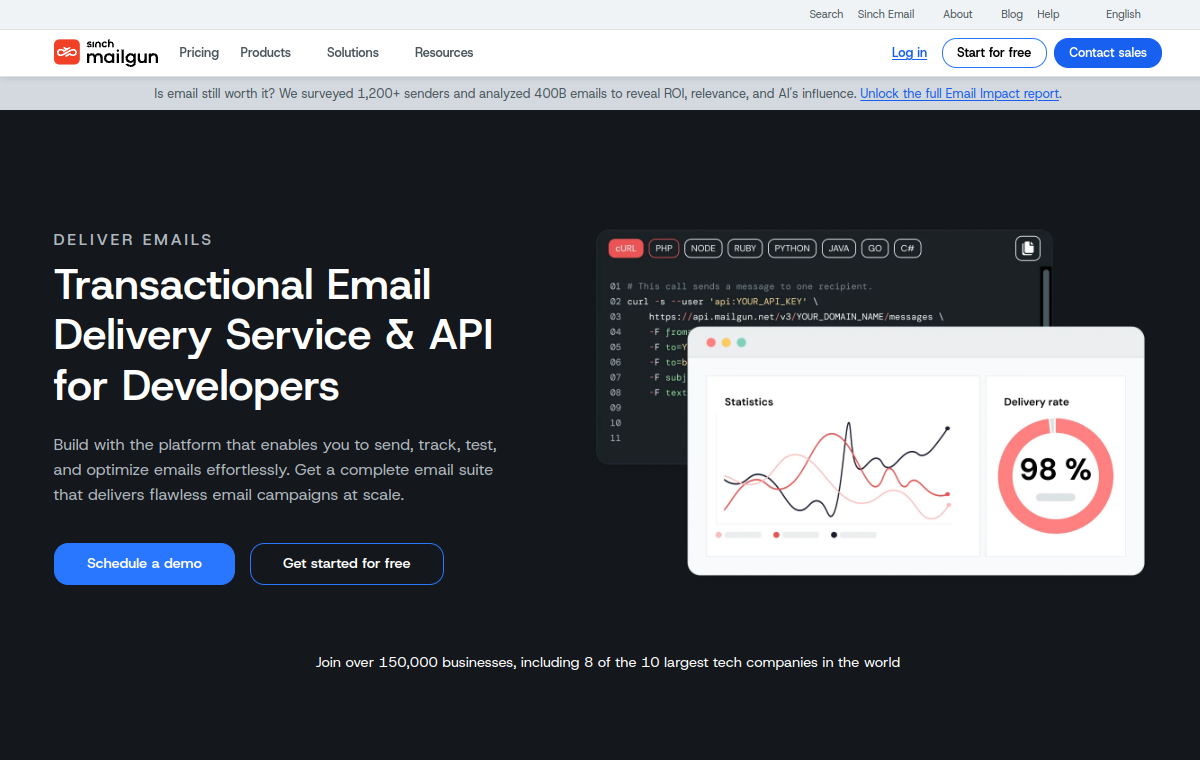Screen dimensions: 1200x760
Task: Switch code example to JAVA
Action: [839, 248]
